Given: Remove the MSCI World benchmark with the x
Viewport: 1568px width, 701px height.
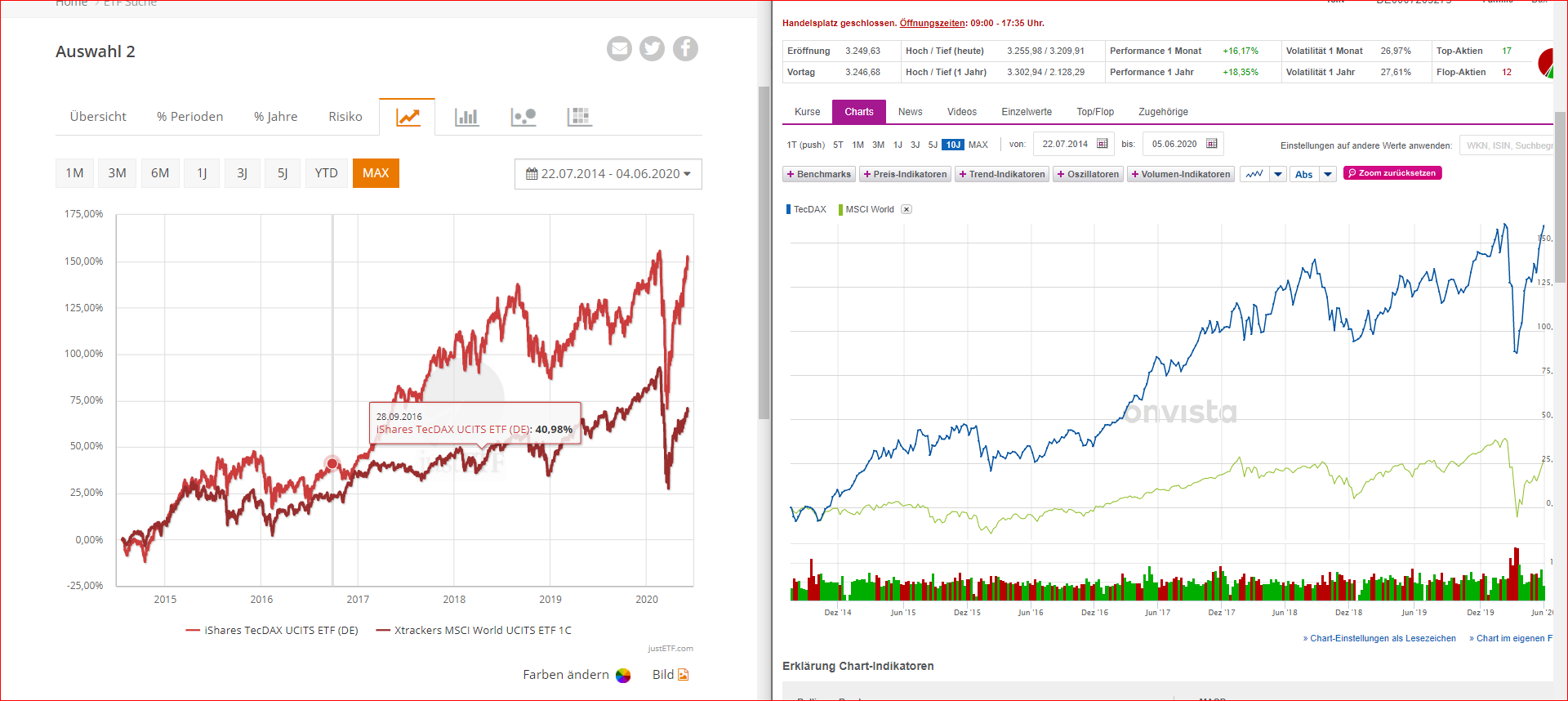Looking at the screenshot, I should point(906,209).
